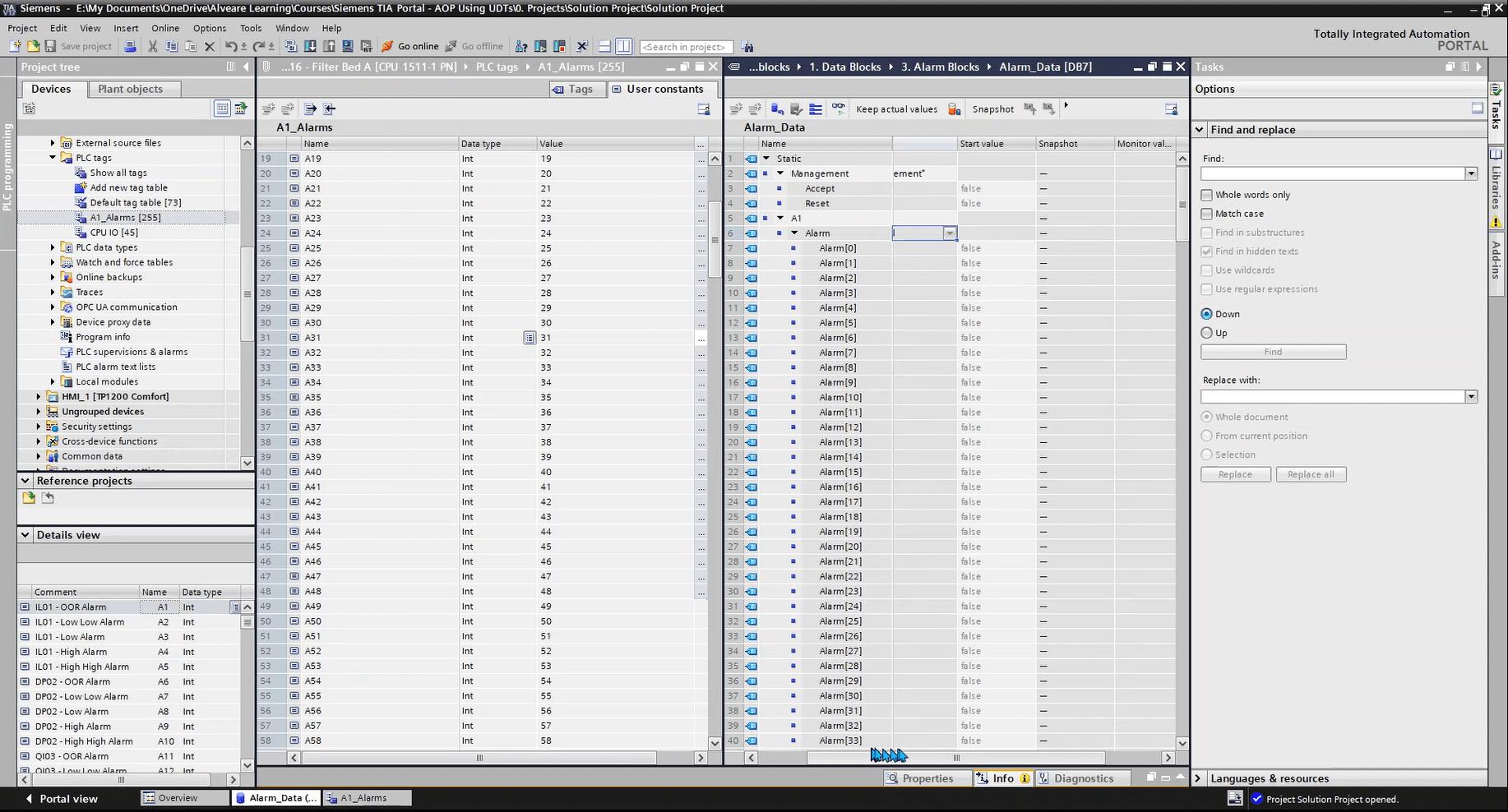Click the Cut scissors icon
The width and height of the screenshot is (1508, 812).
click(152, 46)
